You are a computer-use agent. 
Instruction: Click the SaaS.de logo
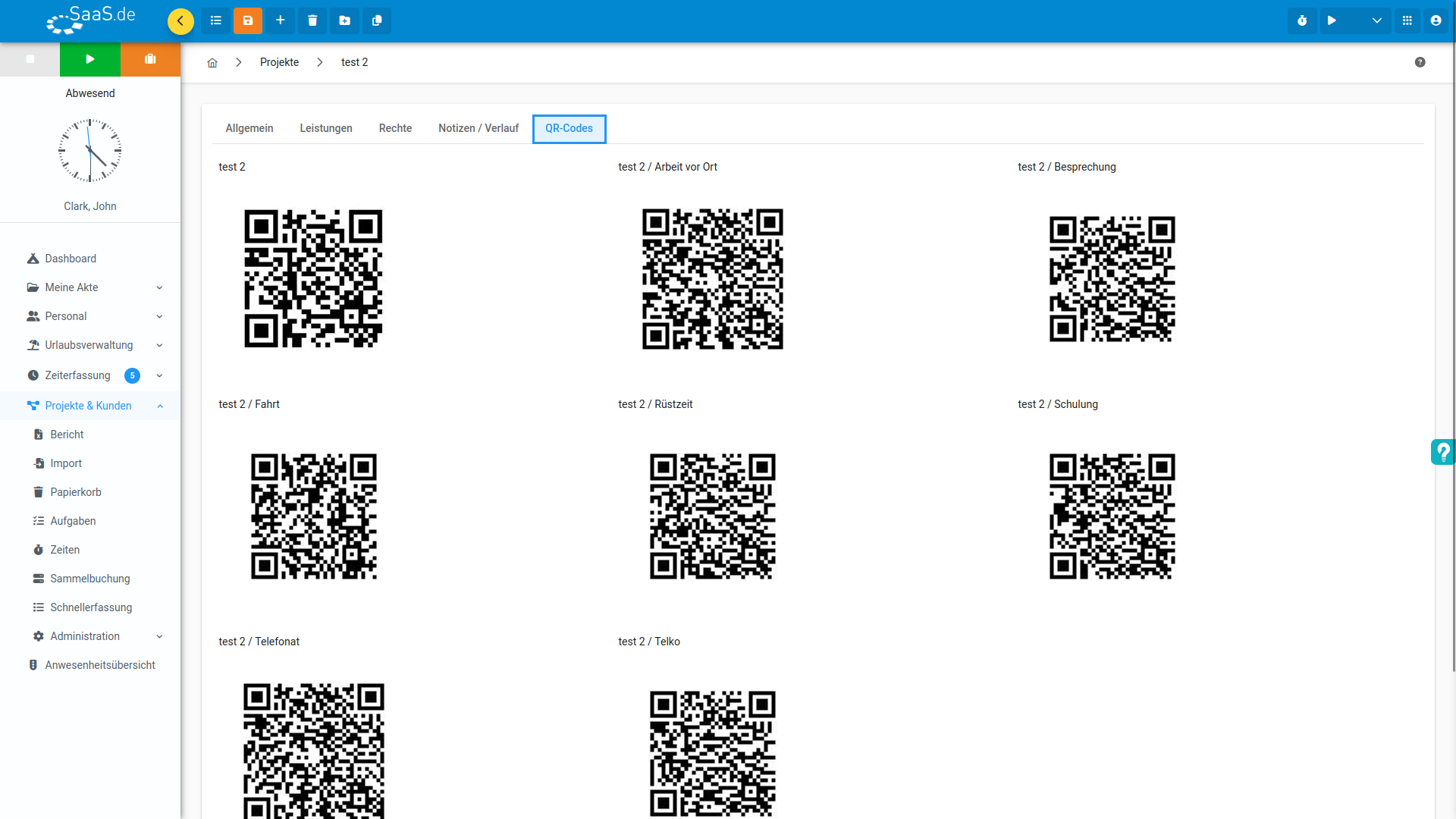coord(91,20)
